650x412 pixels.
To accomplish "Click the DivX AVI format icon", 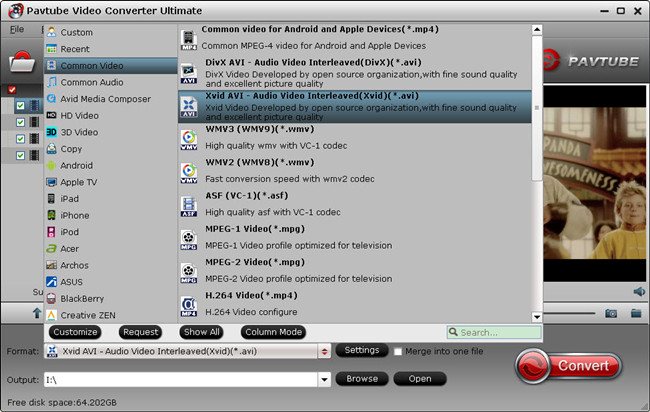I will [x=189, y=73].
